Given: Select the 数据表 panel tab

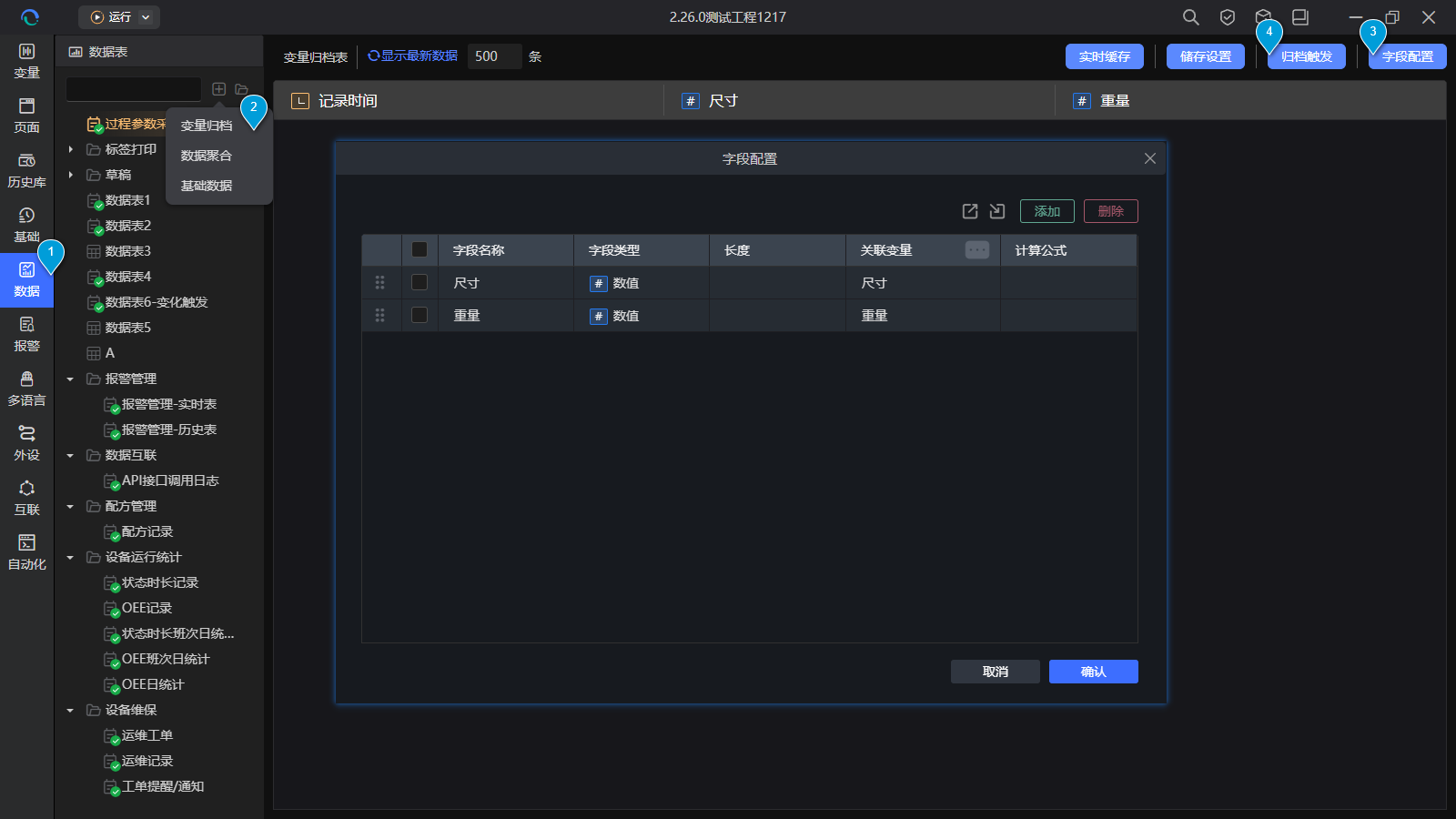Looking at the screenshot, I should [98, 52].
